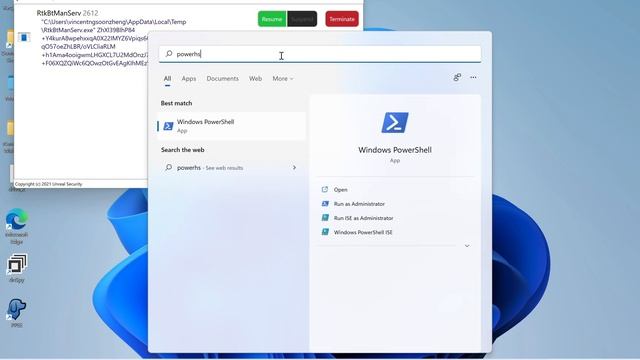
Task: Click the large PowerShell logo in details pane
Action: [395, 122]
